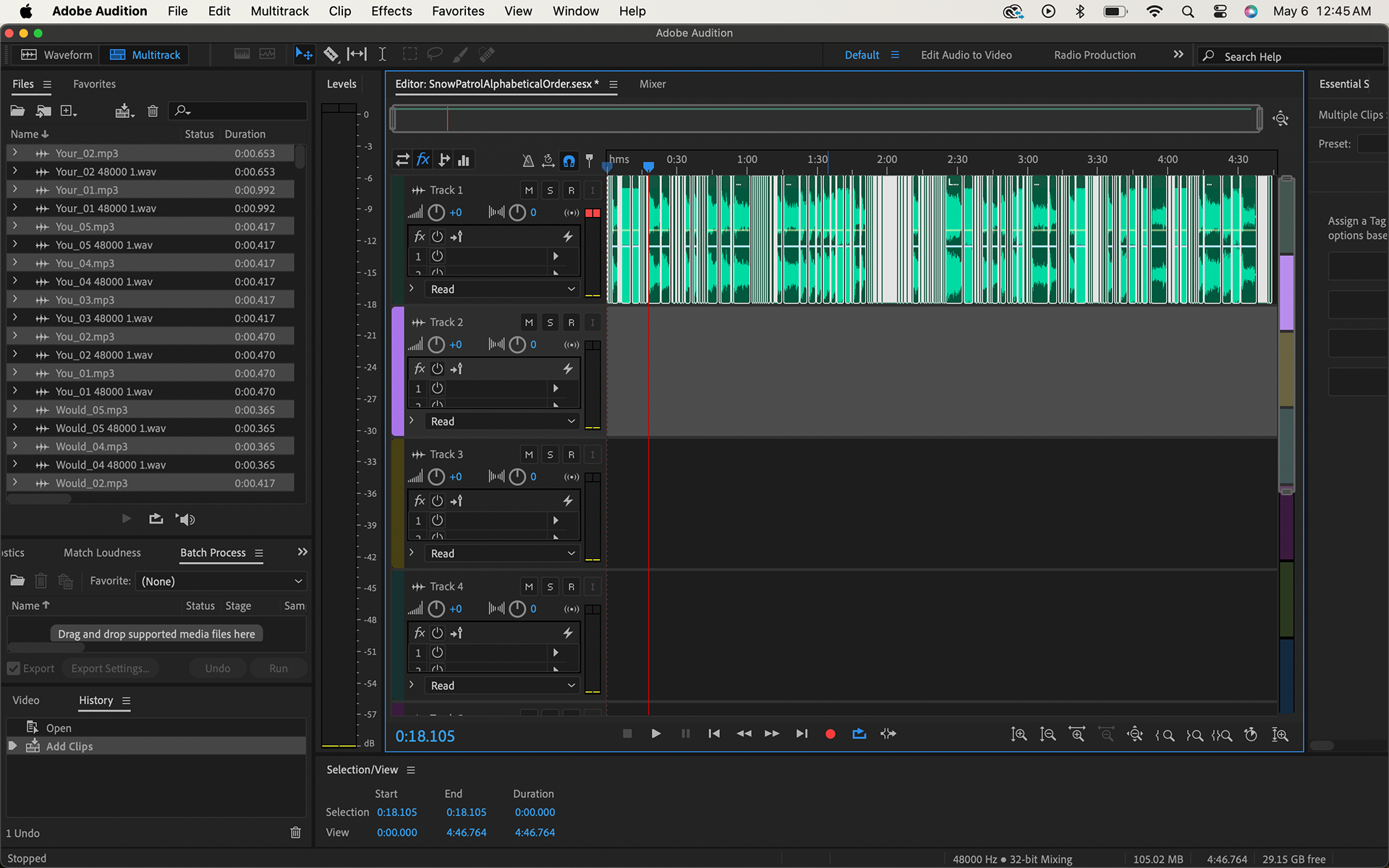Arm Track 3 for record with R
This screenshot has width=1389, height=868.
point(571,455)
